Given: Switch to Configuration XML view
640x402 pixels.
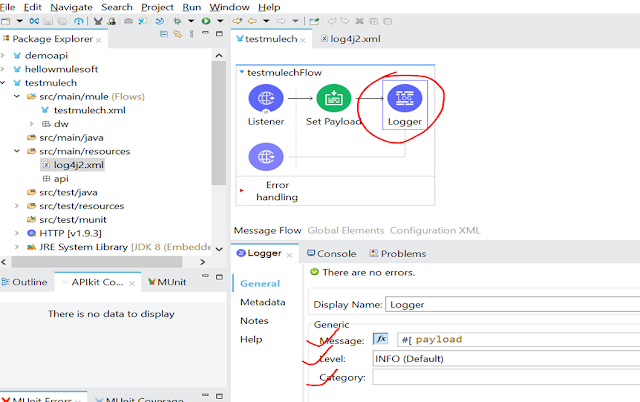Looking at the screenshot, I should tap(435, 231).
